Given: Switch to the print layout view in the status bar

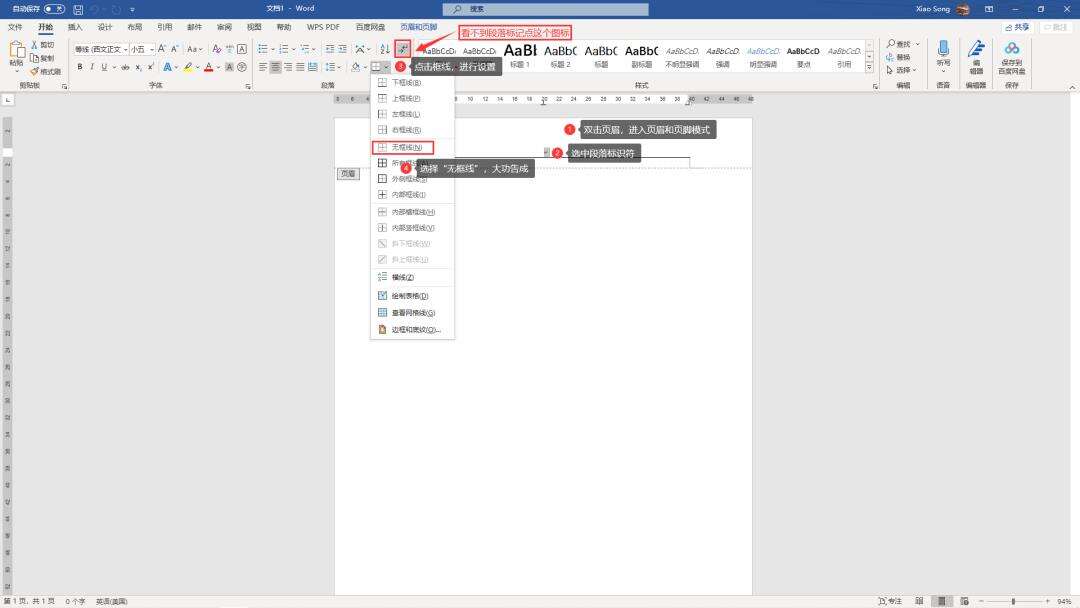Looking at the screenshot, I should [942, 601].
